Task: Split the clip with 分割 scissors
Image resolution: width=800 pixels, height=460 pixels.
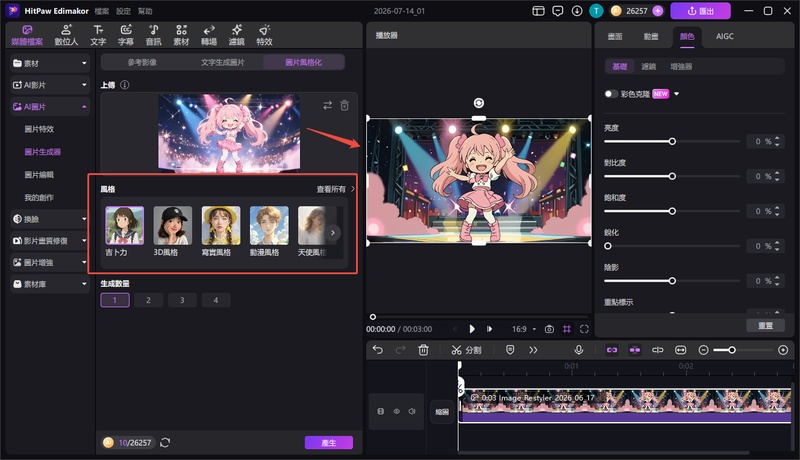Action: (466, 350)
